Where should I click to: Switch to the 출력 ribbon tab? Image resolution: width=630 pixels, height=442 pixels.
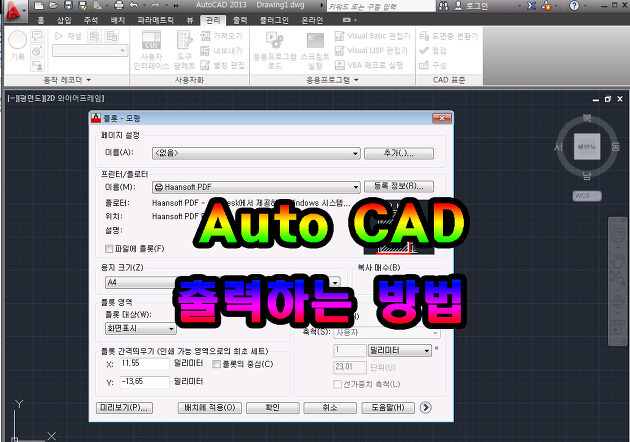point(240,20)
